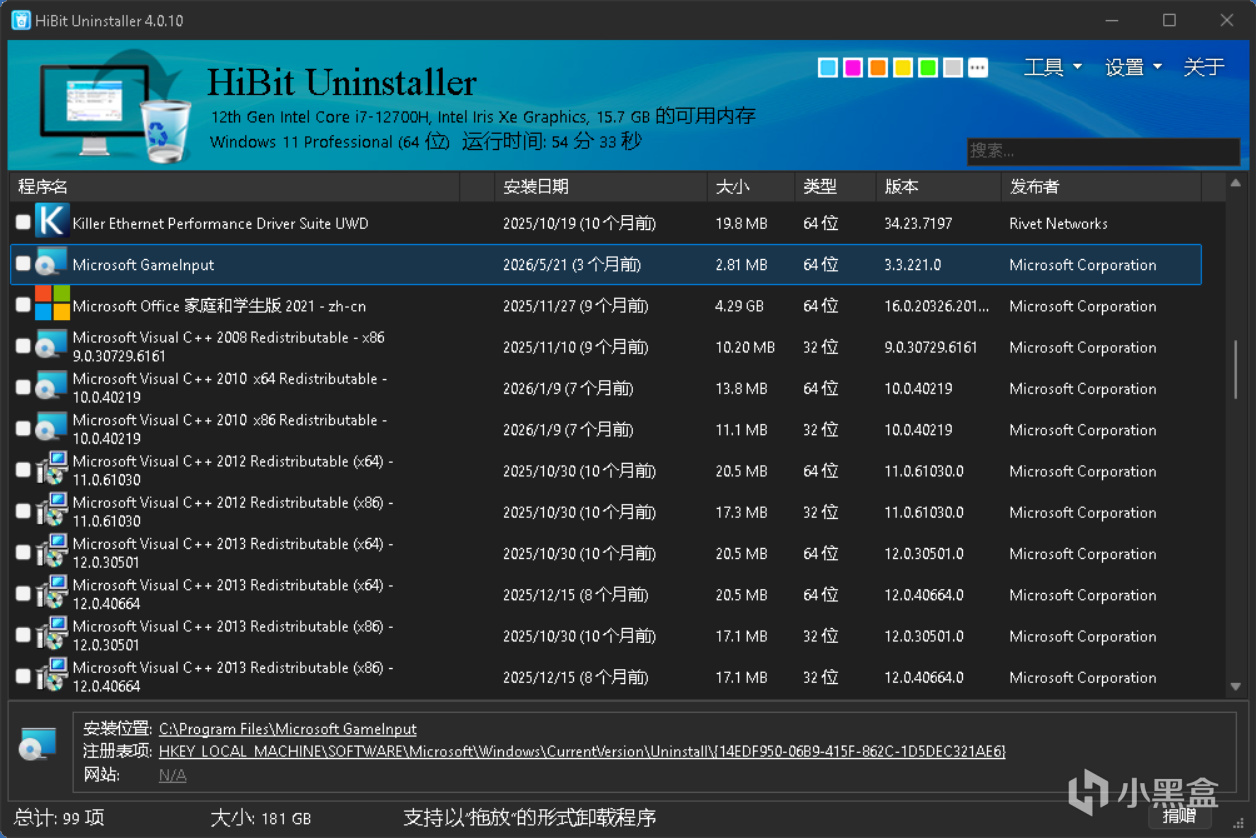The height and width of the screenshot is (838, 1256).
Task: Click the list scrollbar down arrow
Action: tap(1236, 686)
